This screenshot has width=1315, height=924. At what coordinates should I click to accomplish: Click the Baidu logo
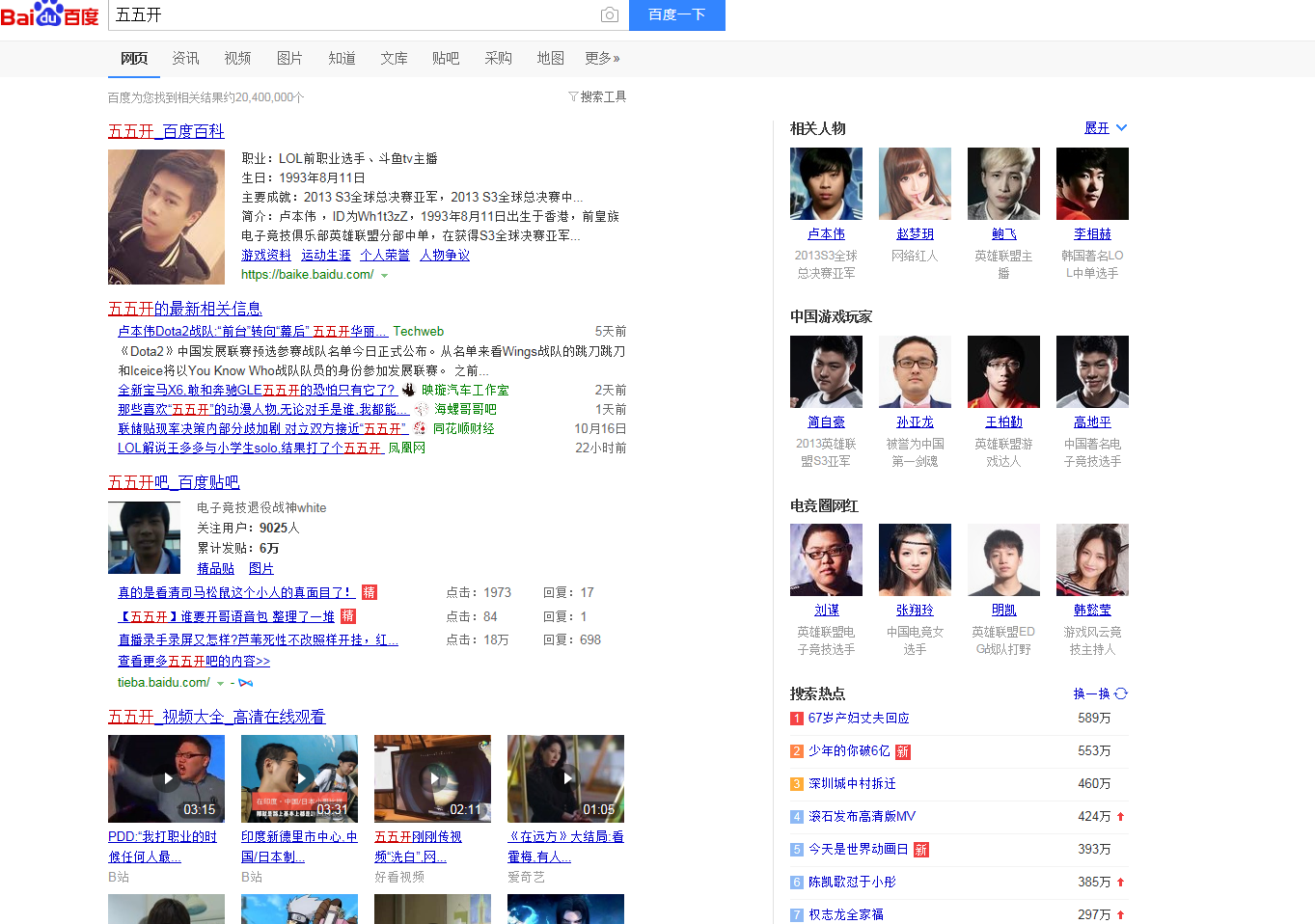pyautogui.click(x=49, y=14)
